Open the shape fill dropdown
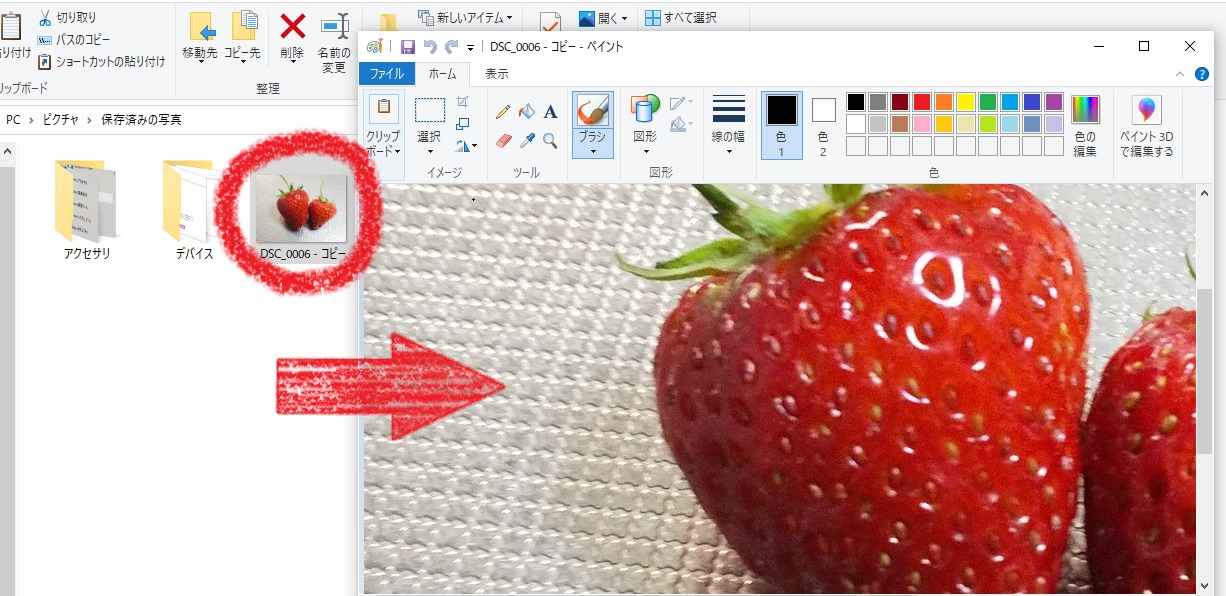The image size is (1226, 596). 681,125
